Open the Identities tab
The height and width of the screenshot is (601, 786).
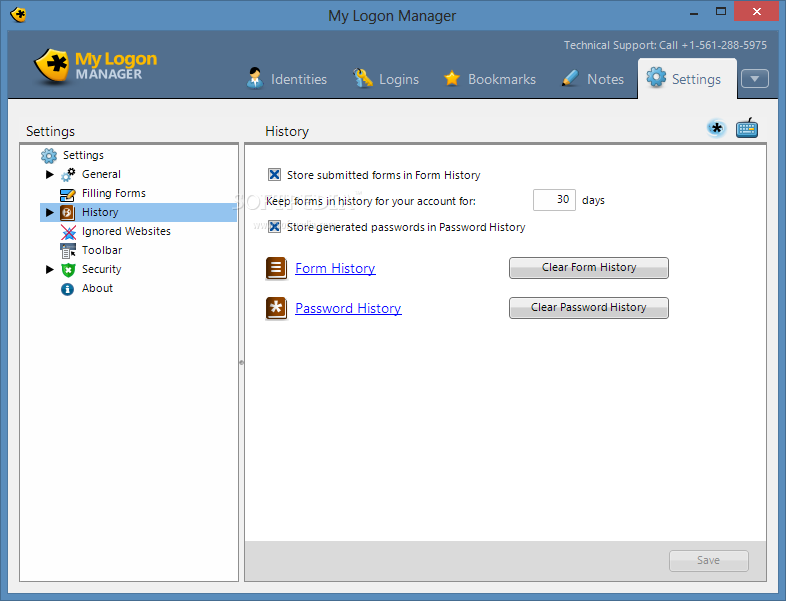pyautogui.click(x=287, y=79)
